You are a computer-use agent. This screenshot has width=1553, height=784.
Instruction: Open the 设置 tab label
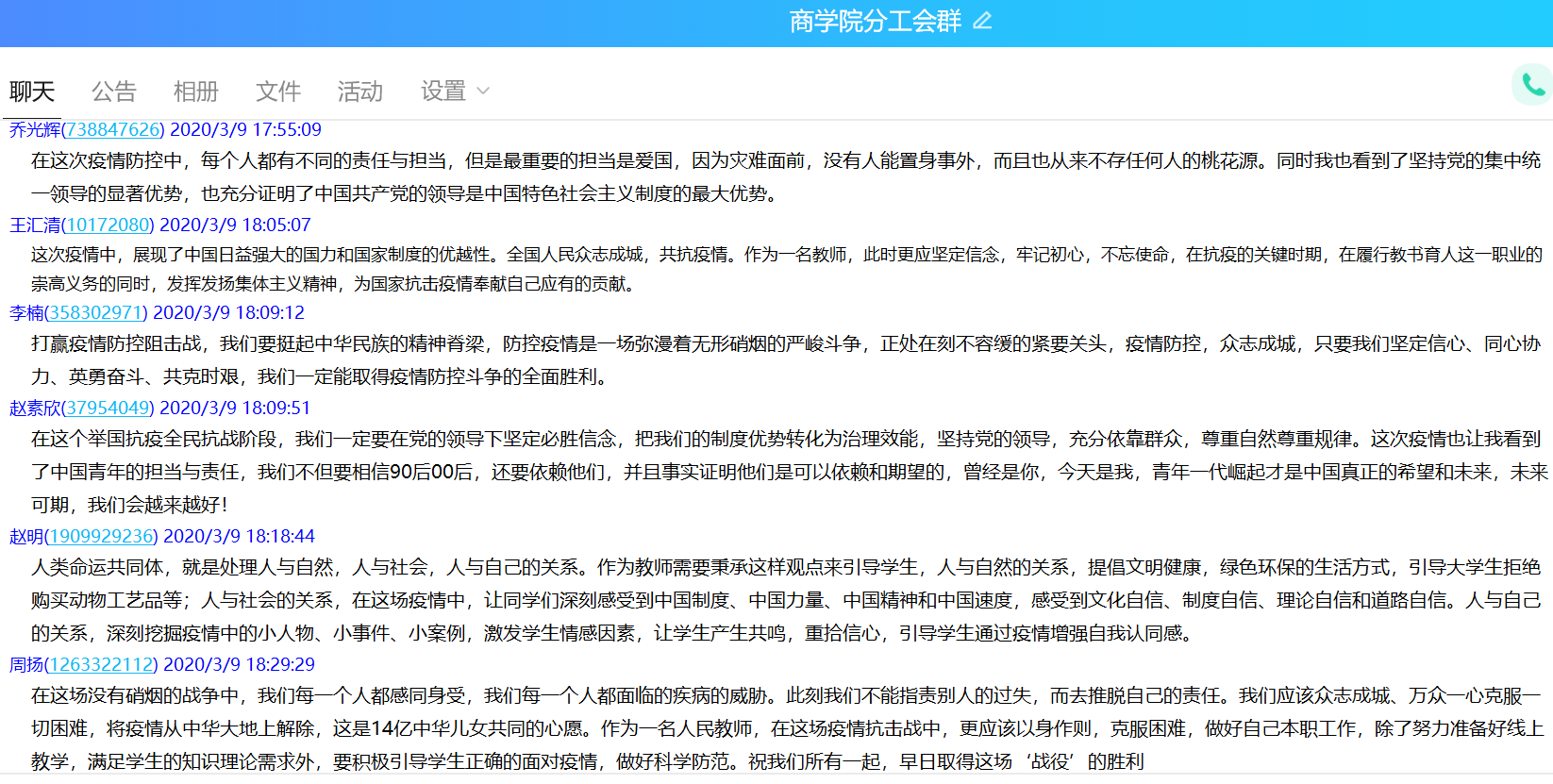pos(443,92)
